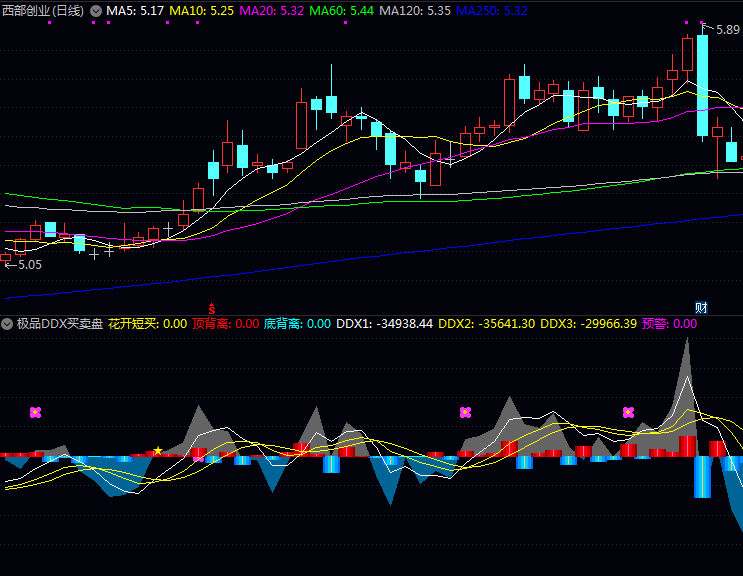Click the yellow star signal marker

coord(157,451)
